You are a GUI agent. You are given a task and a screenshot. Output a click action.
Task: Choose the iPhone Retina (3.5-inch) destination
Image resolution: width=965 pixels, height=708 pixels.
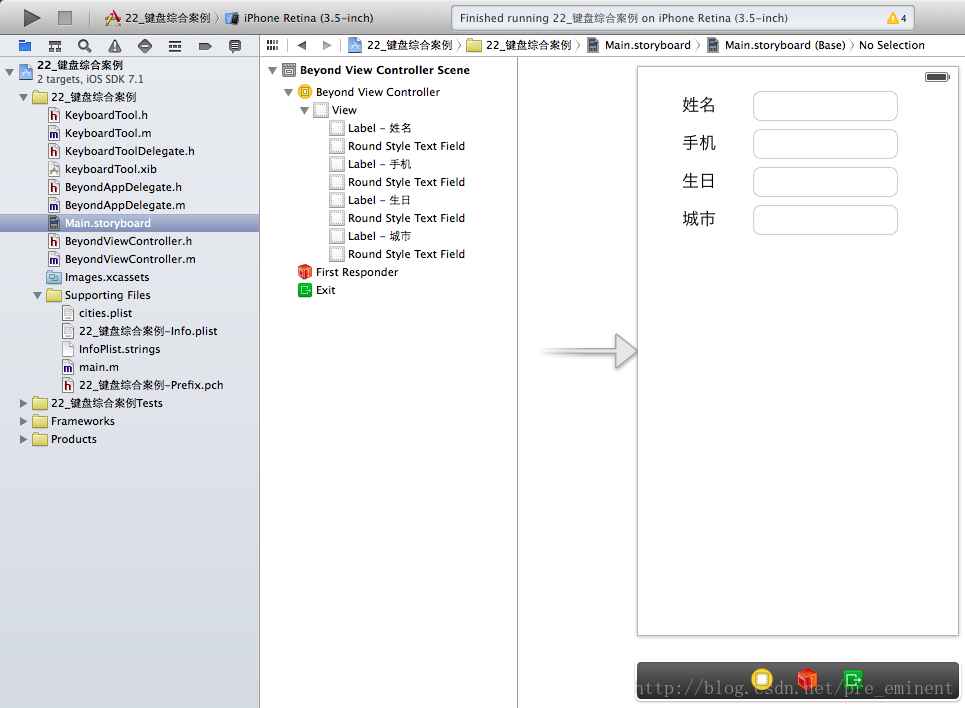tap(300, 18)
